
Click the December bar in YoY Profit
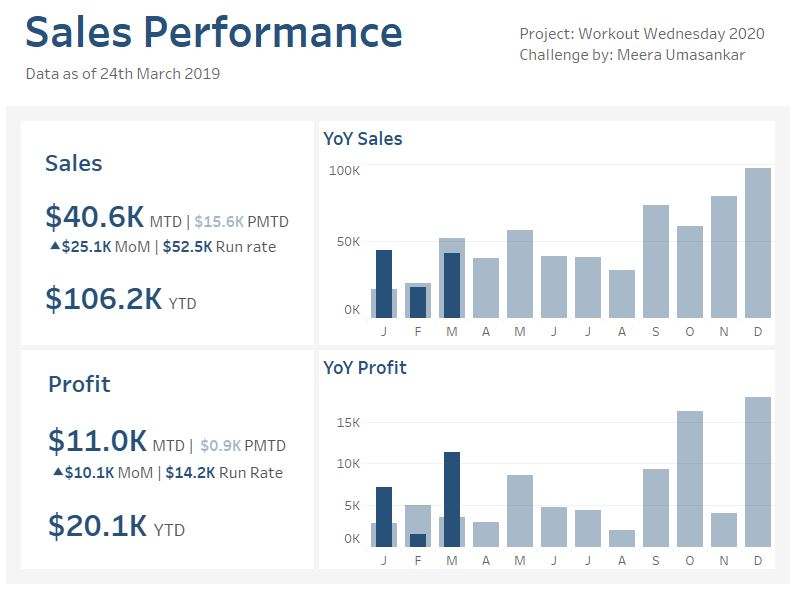point(757,471)
